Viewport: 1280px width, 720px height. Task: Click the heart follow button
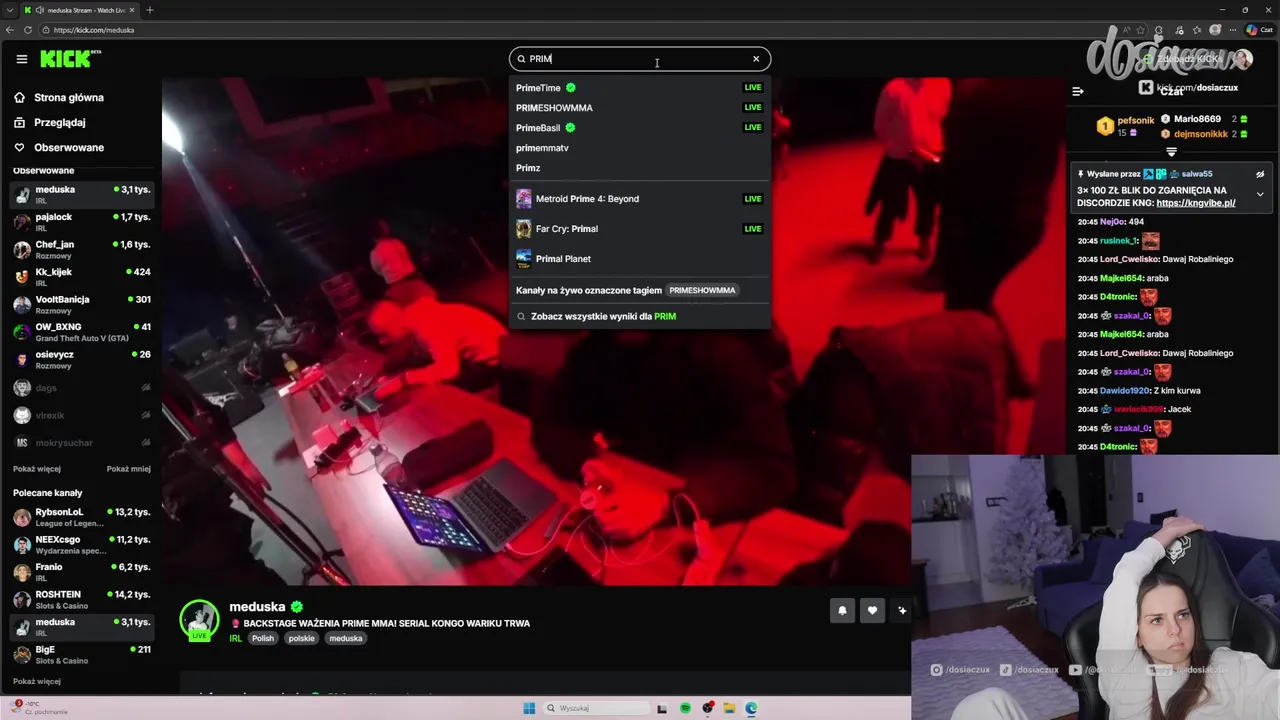tap(872, 610)
